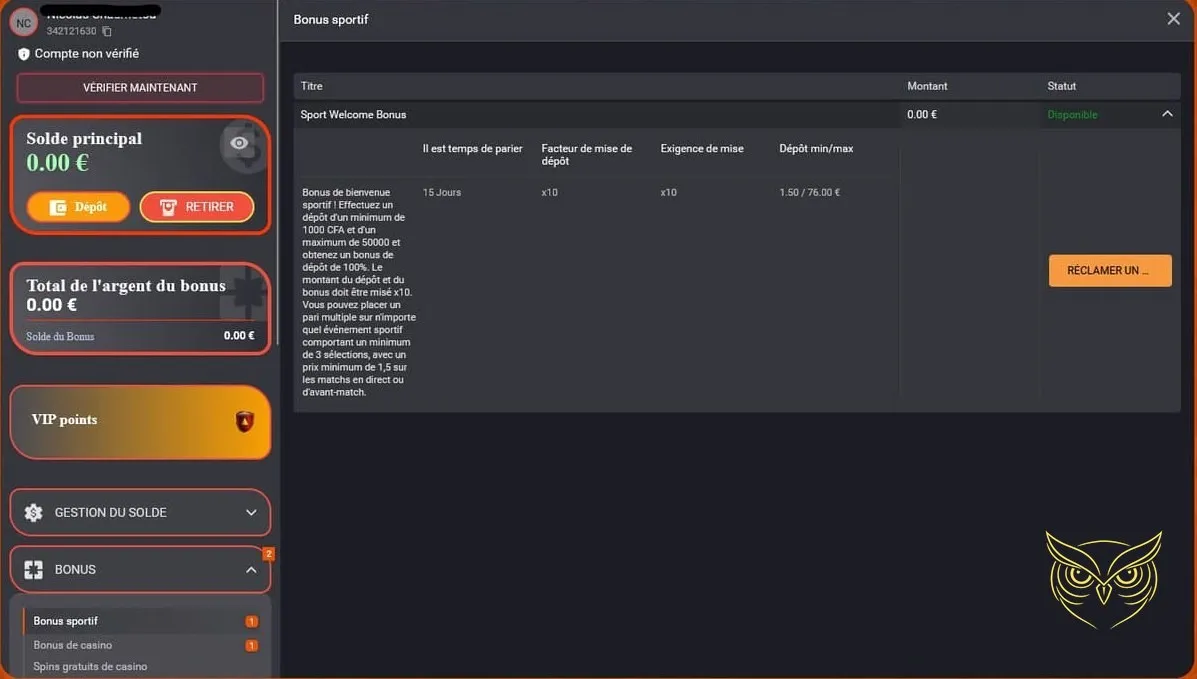The image size is (1197, 679).
Task: Click the VIP points card
Action: [120, 421]
